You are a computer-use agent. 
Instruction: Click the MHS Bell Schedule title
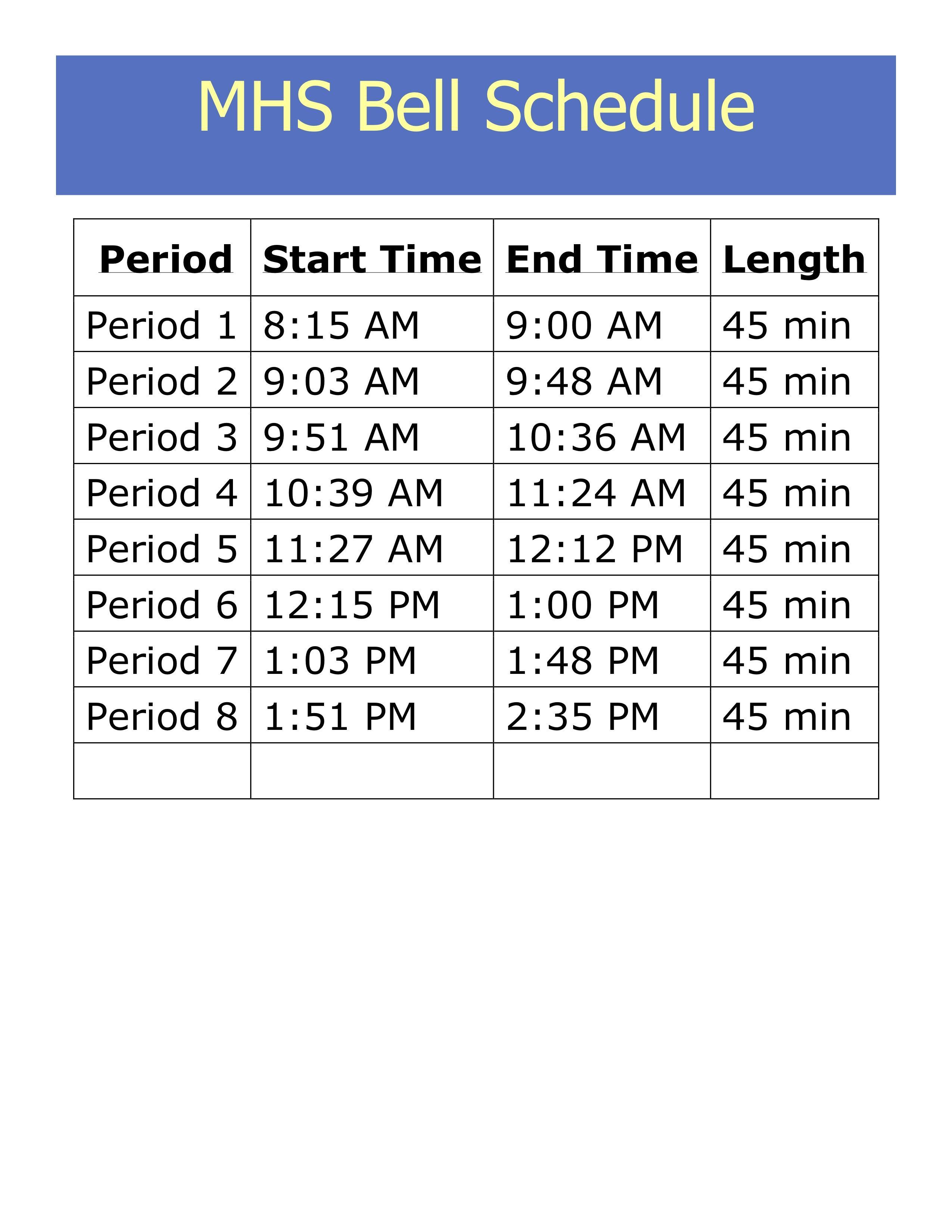click(476, 107)
